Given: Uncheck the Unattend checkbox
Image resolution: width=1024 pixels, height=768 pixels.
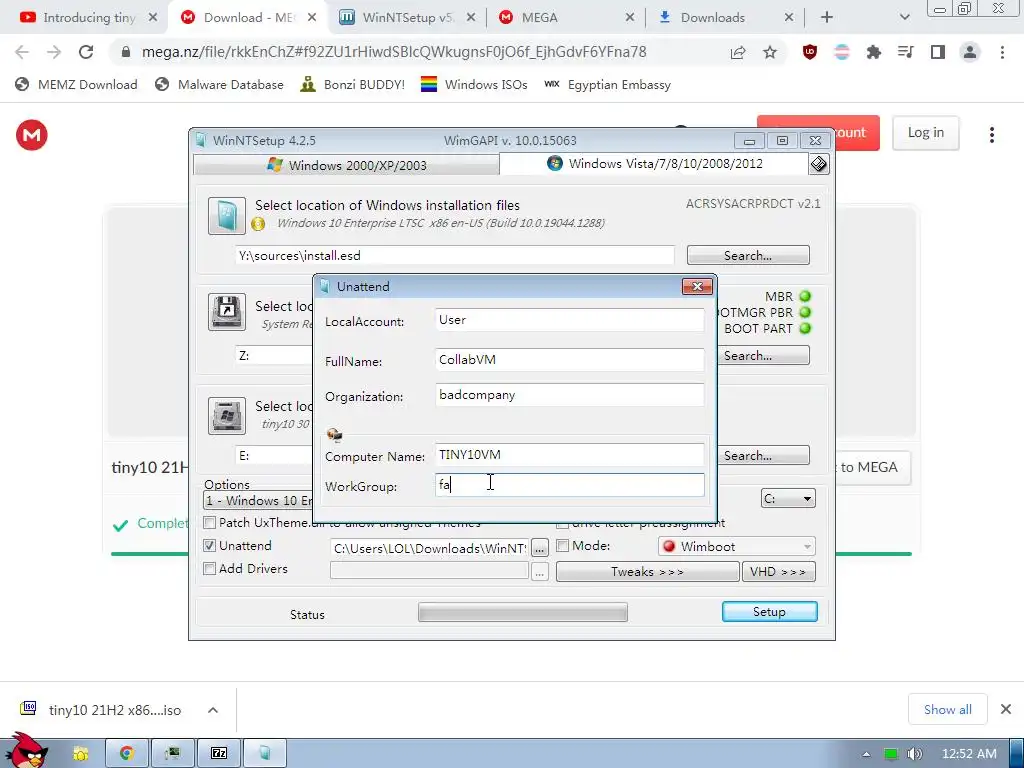Looking at the screenshot, I should 210,545.
